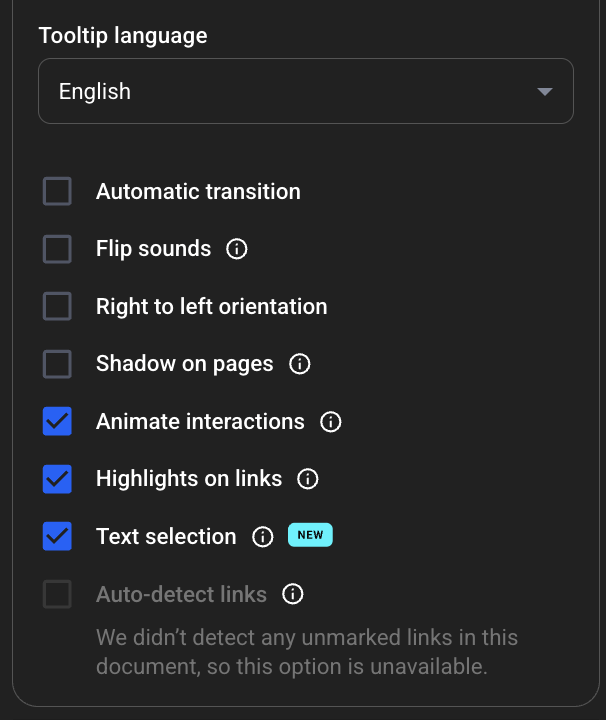Uncheck the Text selection checkbox
The height and width of the screenshot is (720, 606).
pos(57,537)
